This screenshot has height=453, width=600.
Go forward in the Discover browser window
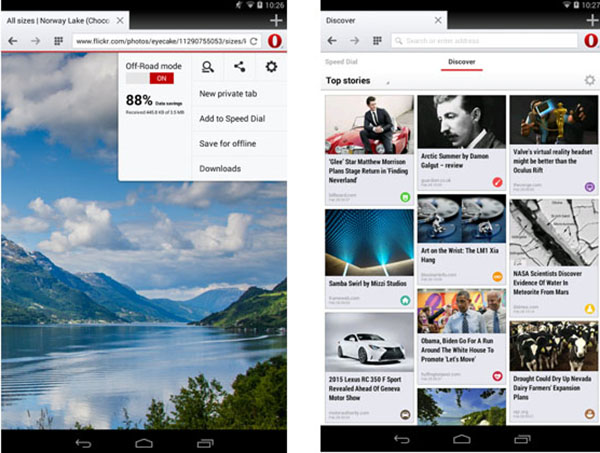coord(354,41)
